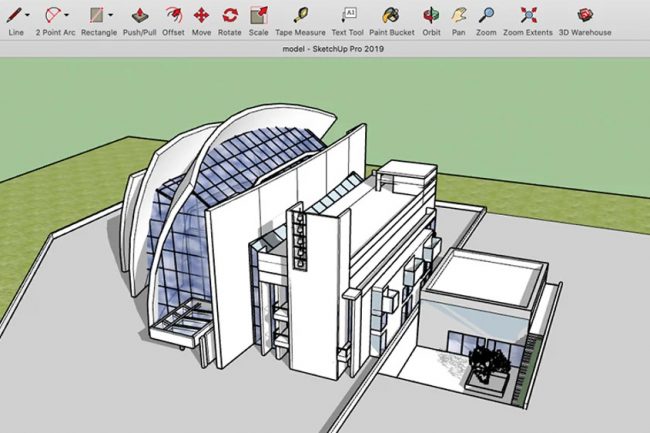Select the Zoom magnifier tool
The height and width of the screenshot is (433, 650).
tap(486, 14)
